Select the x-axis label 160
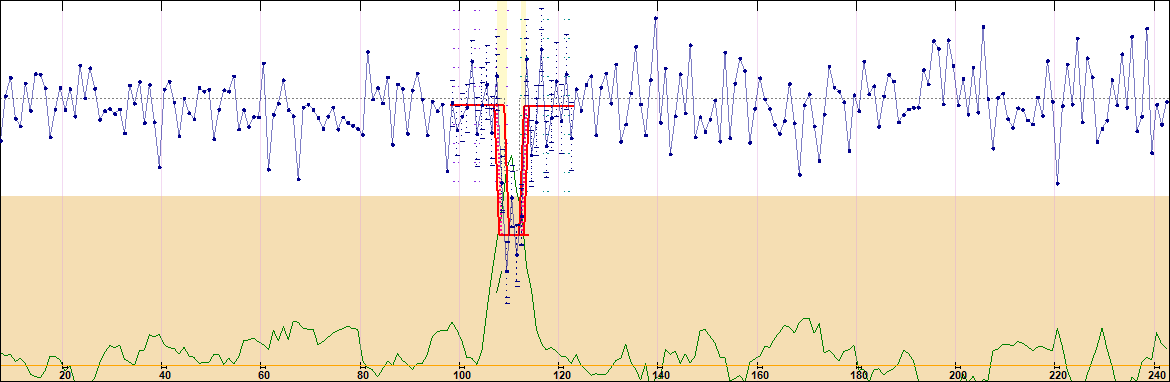This screenshot has width=1170, height=382. [x=759, y=374]
